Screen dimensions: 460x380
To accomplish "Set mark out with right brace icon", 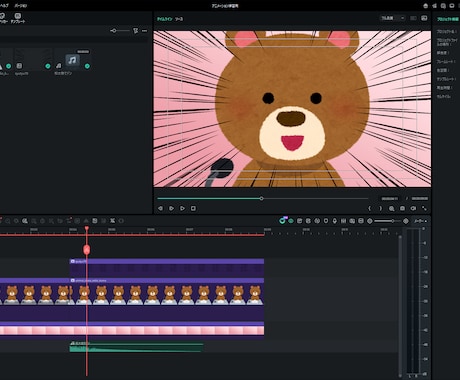I will (381, 208).
